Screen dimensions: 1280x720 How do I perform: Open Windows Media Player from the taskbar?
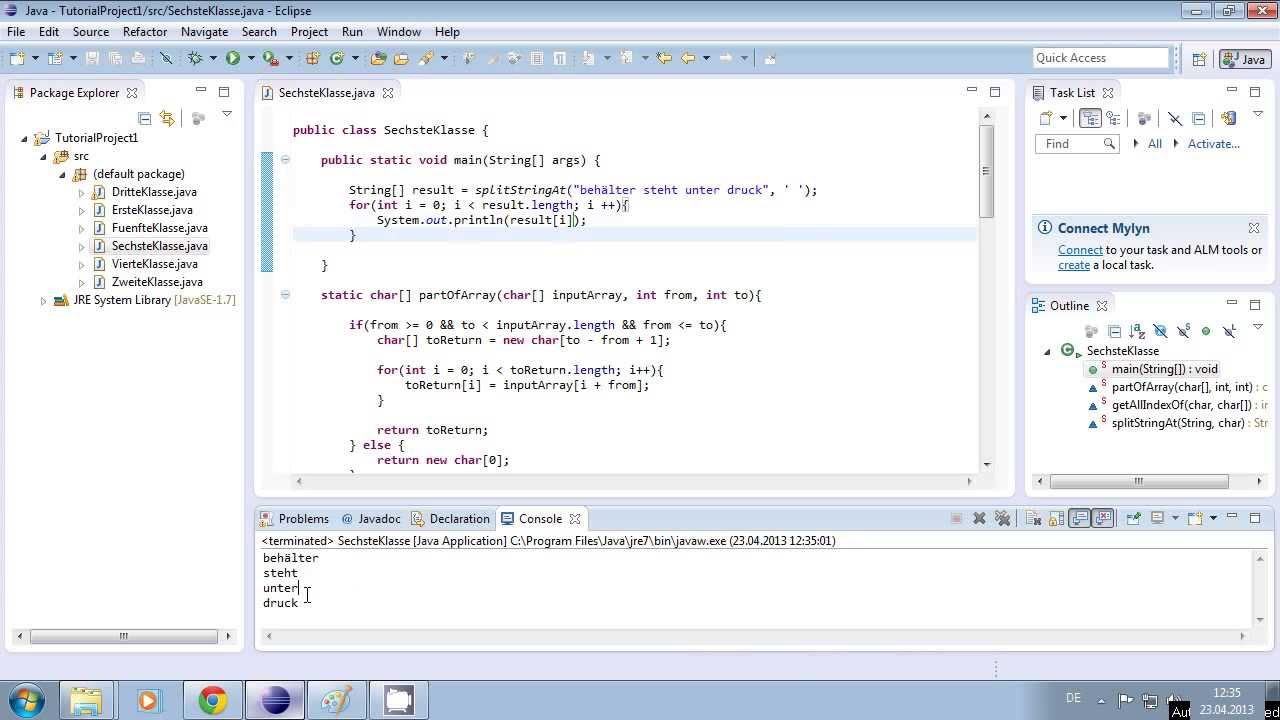(149, 700)
